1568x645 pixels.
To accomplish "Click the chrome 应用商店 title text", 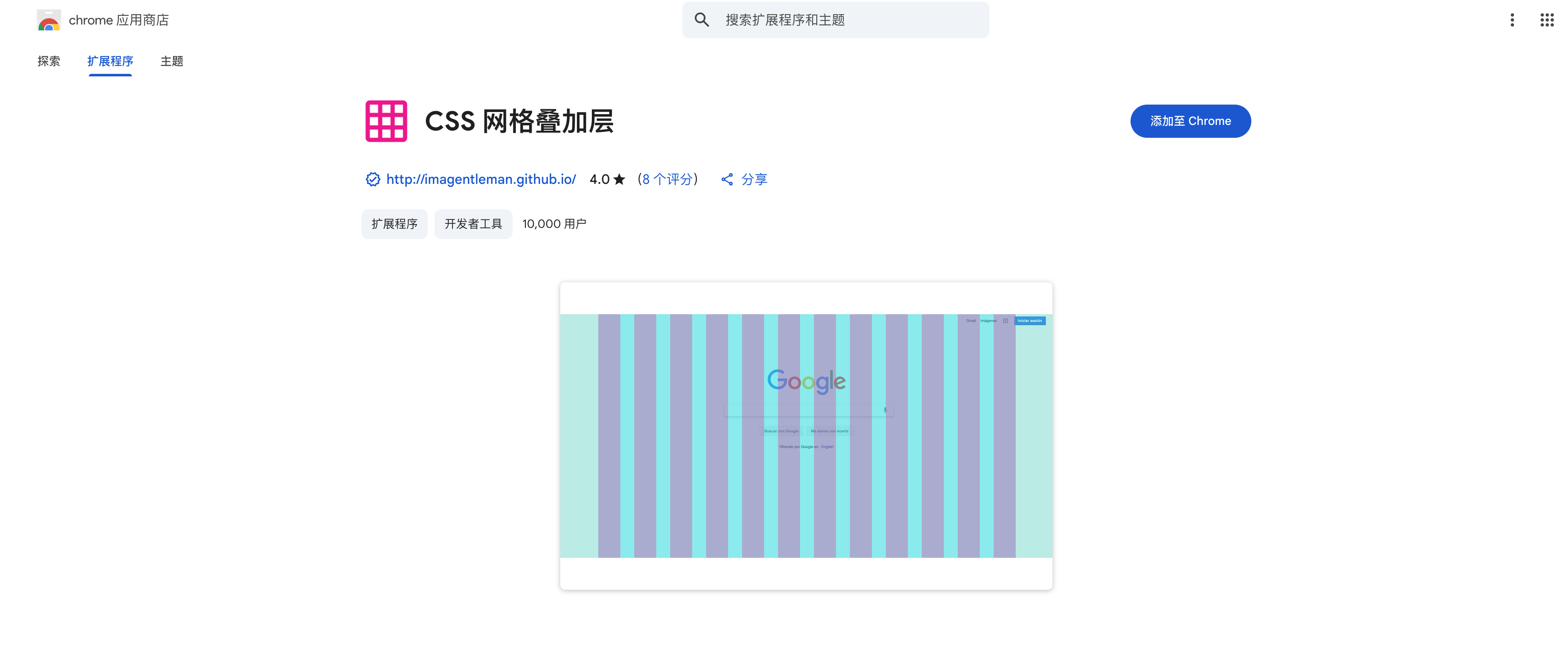I will coord(119,20).
